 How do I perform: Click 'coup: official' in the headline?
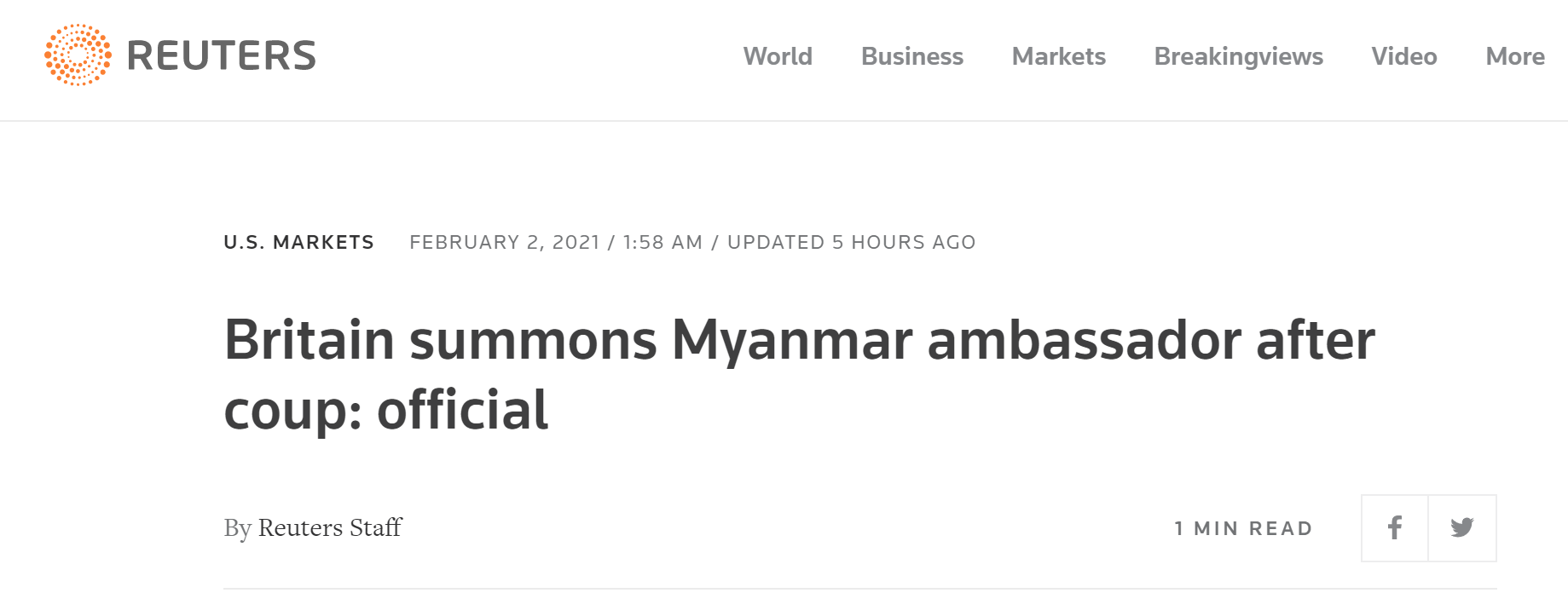point(385,411)
